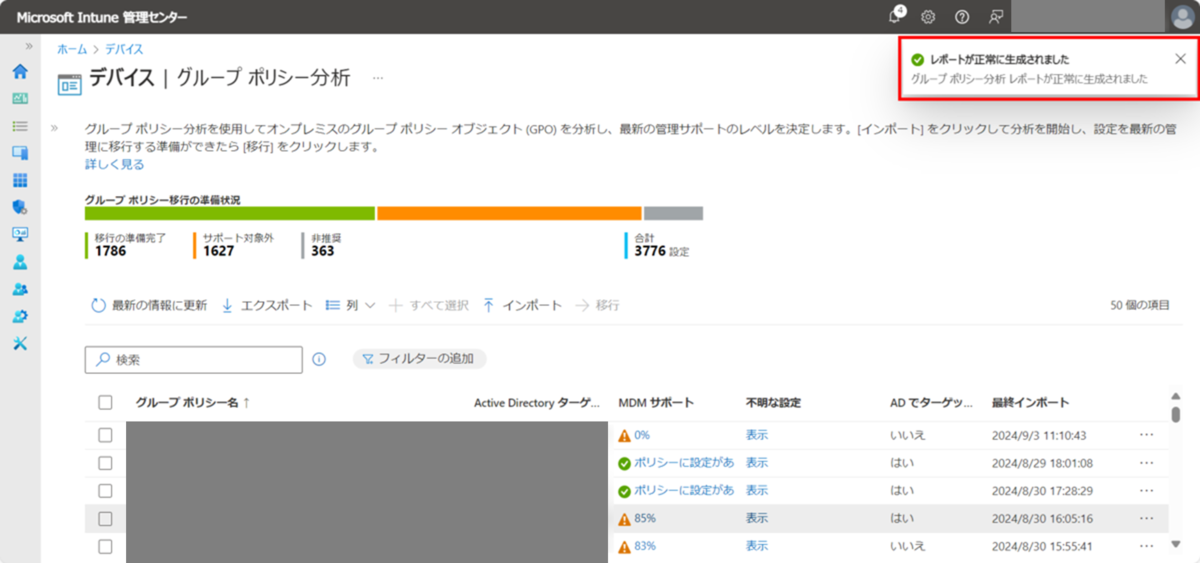The height and width of the screenshot is (563, 1200).
Task: Click the 移行 toolbar button
Action: (598, 305)
